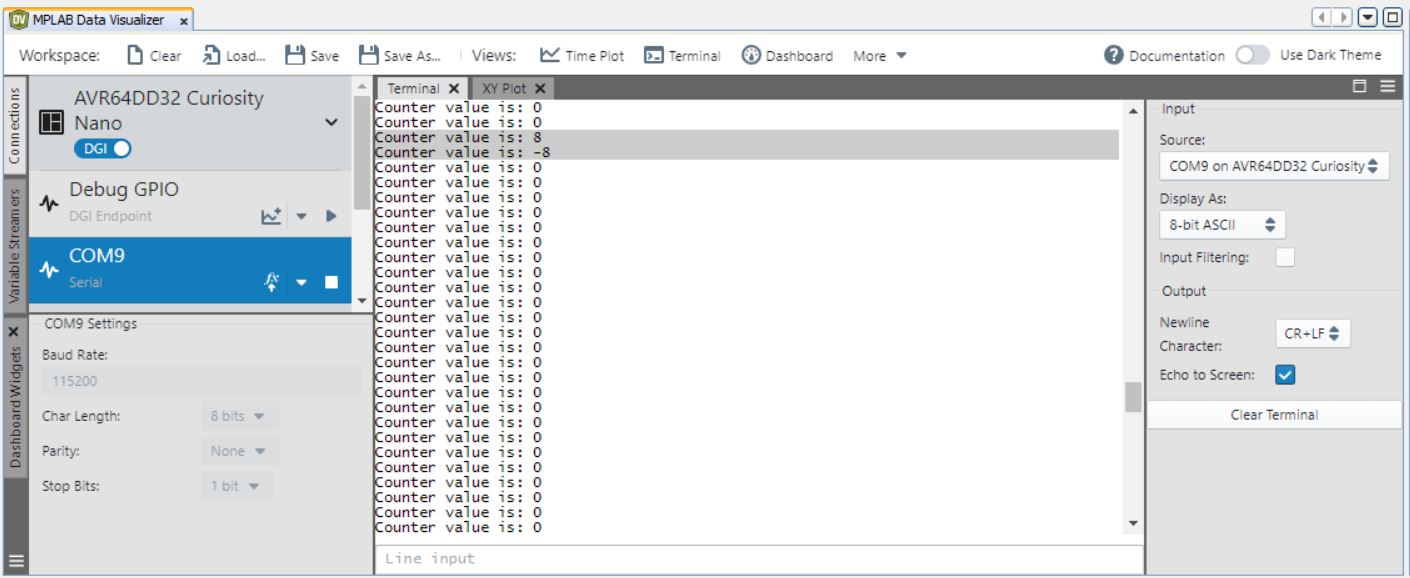The height and width of the screenshot is (578, 1410).
Task: Click the AVR64DD32 Curiosity Nano board icon
Action: click(x=52, y=122)
